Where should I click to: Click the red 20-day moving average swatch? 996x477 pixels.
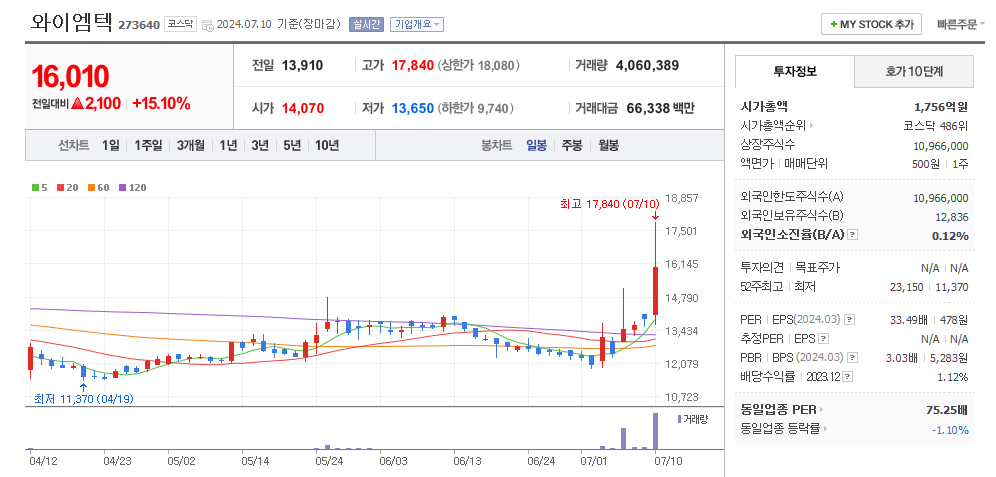coord(60,187)
